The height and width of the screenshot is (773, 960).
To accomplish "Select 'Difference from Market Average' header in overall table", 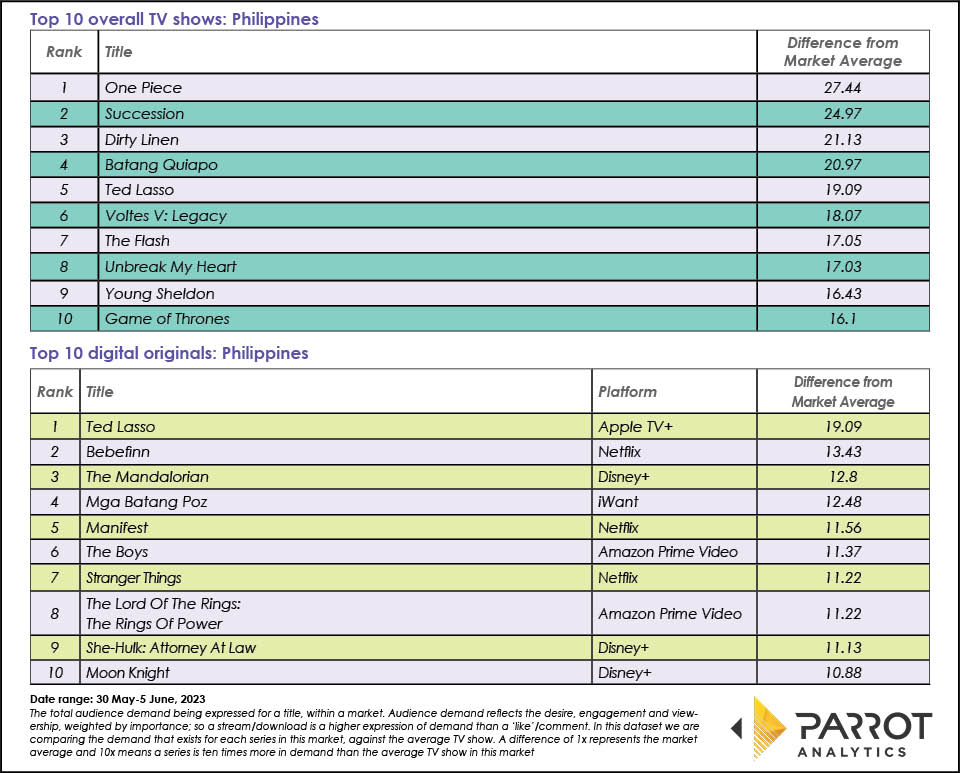I will coord(842,52).
